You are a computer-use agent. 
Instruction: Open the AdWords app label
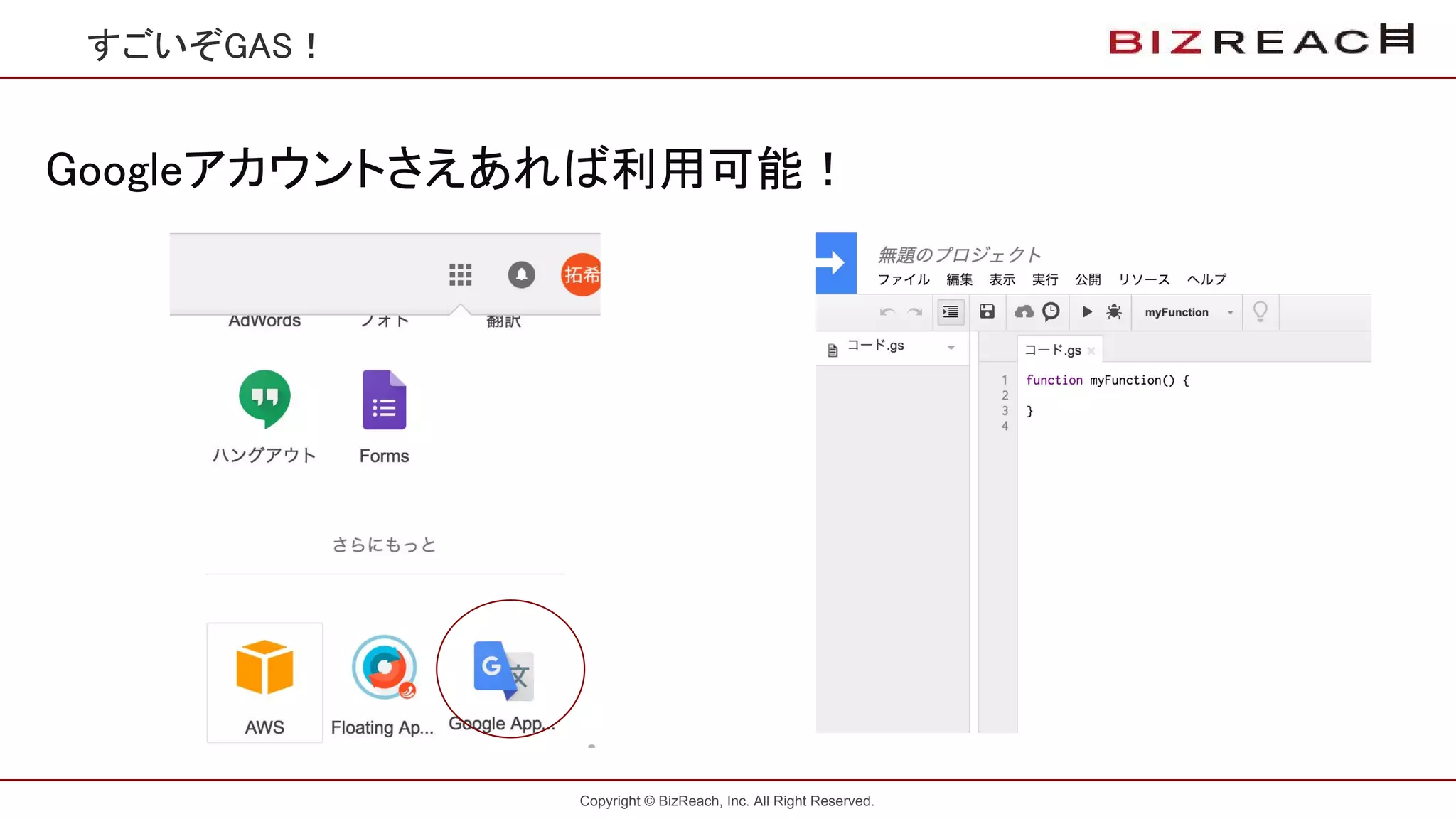point(264,321)
